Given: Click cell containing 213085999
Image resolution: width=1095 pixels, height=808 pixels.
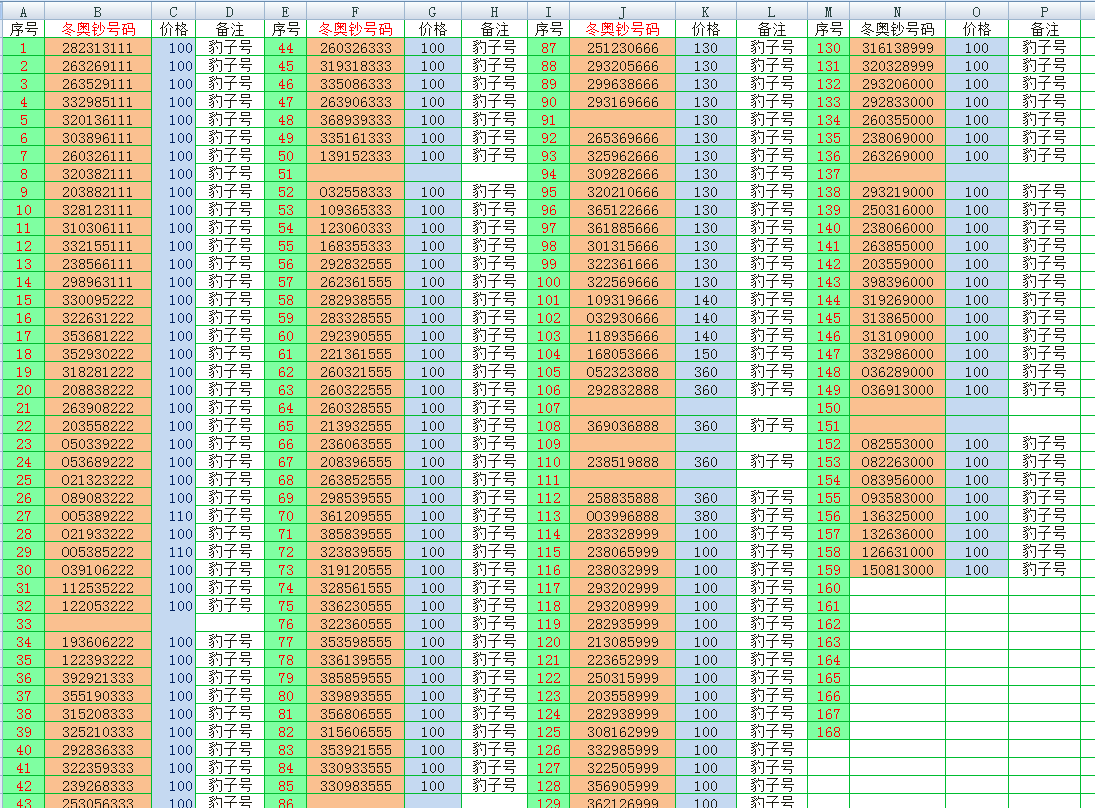Looking at the screenshot, I should [x=622, y=642].
